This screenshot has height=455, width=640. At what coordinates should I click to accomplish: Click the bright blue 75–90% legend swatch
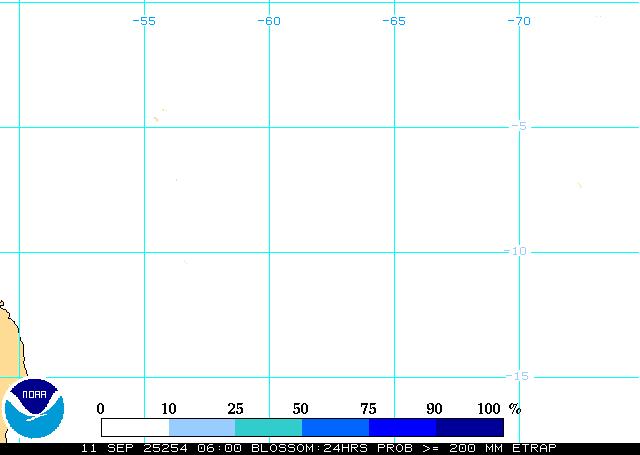[402, 427]
